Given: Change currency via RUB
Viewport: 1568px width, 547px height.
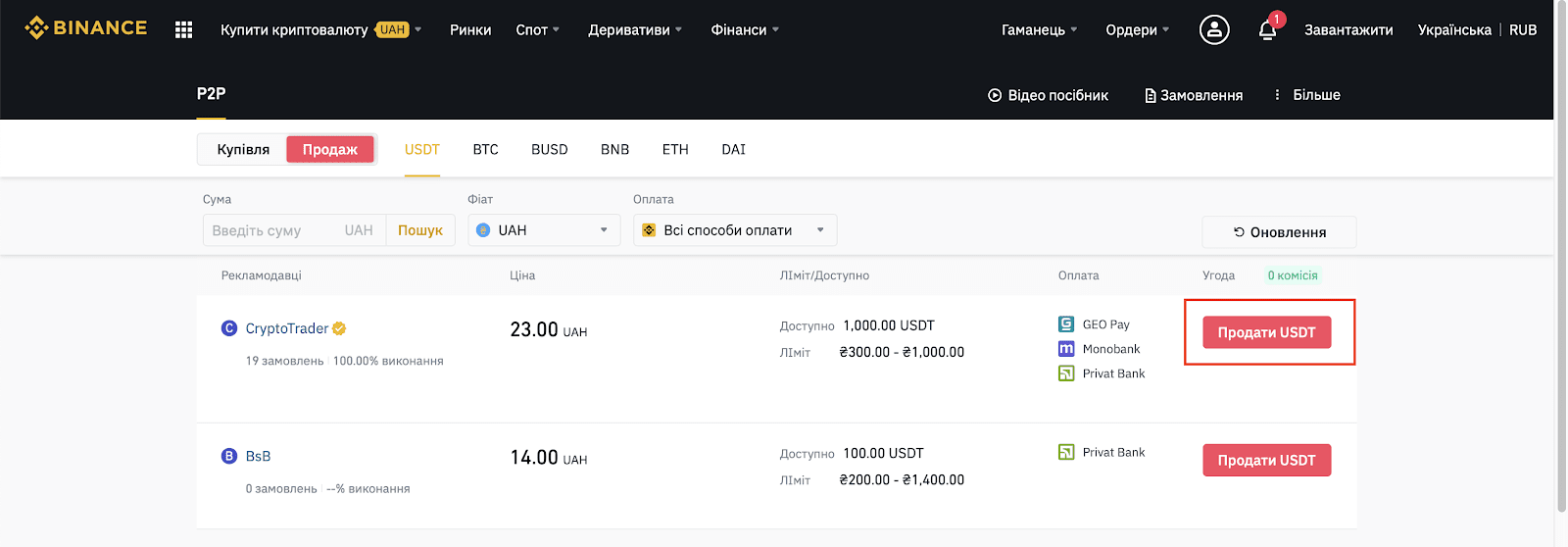Looking at the screenshot, I should coord(1523,29).
